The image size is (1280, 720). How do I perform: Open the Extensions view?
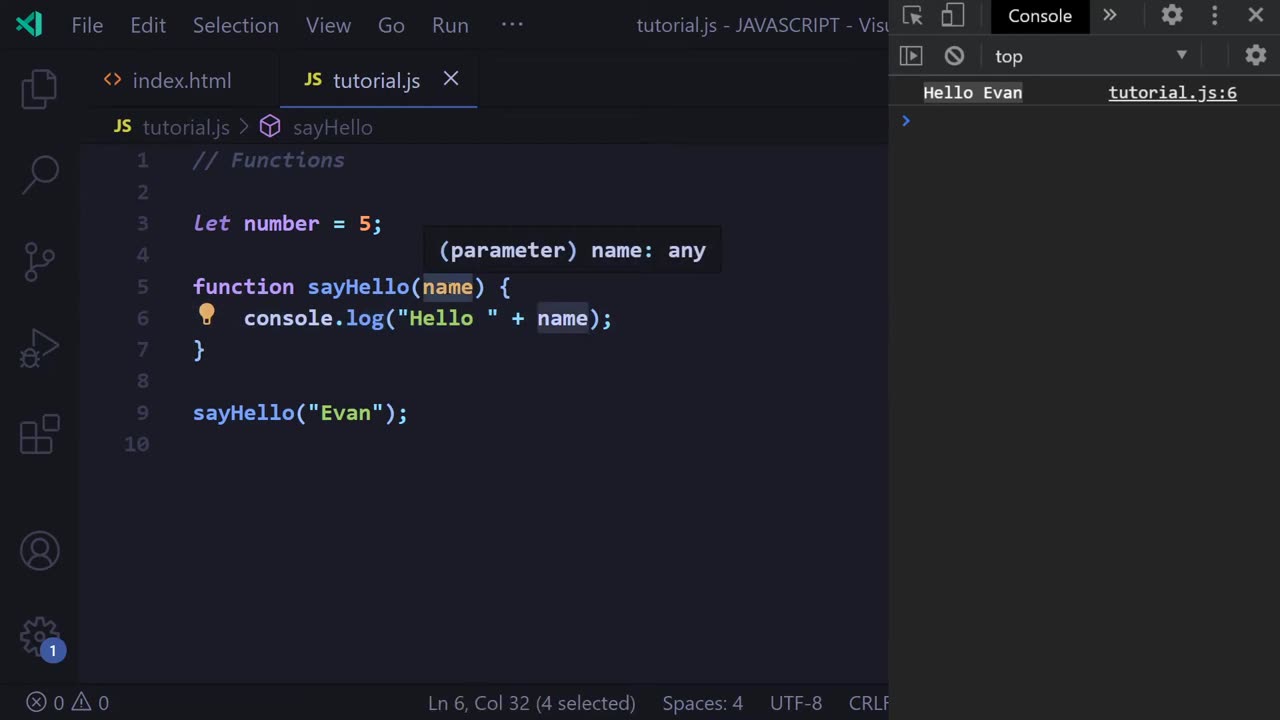point(40,435)
